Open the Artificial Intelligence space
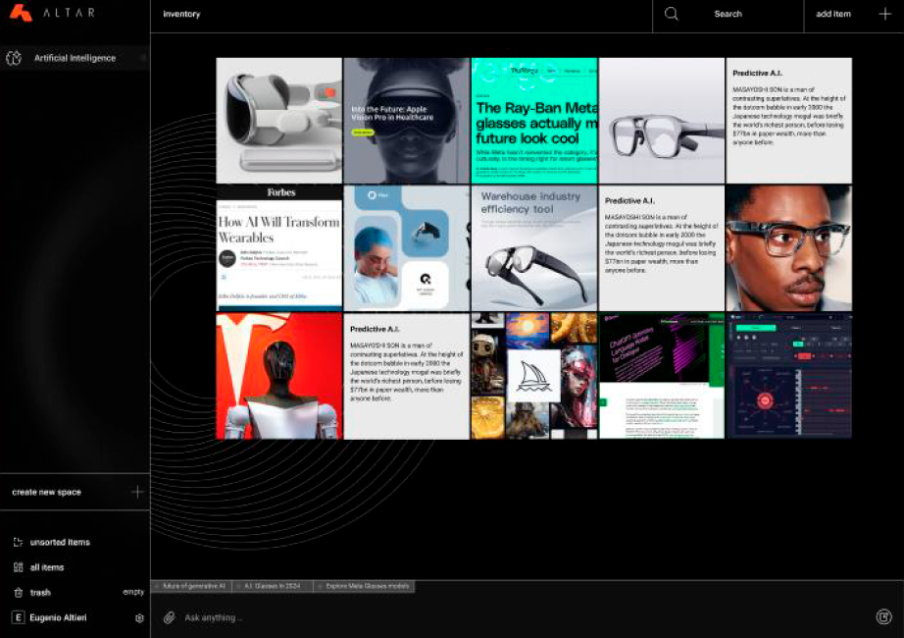Viewport: 904px width, 638px height. (x=74, y=58)
